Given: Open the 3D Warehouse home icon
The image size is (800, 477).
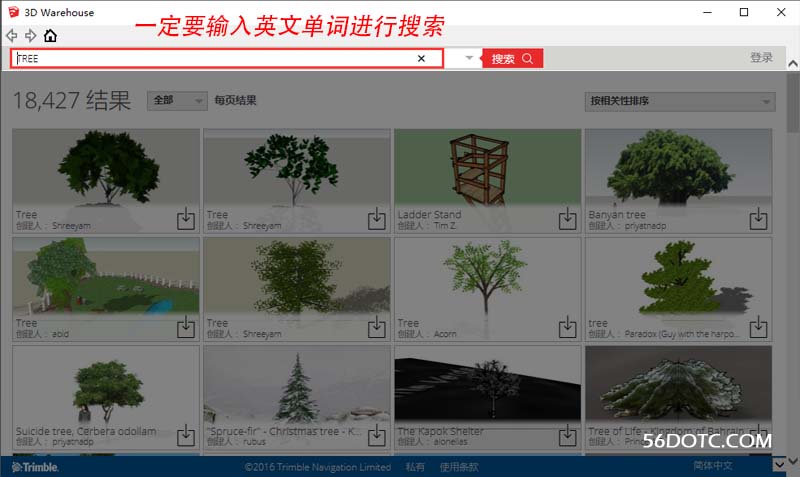Looking at the screenshot, I should tap(50, 36).
